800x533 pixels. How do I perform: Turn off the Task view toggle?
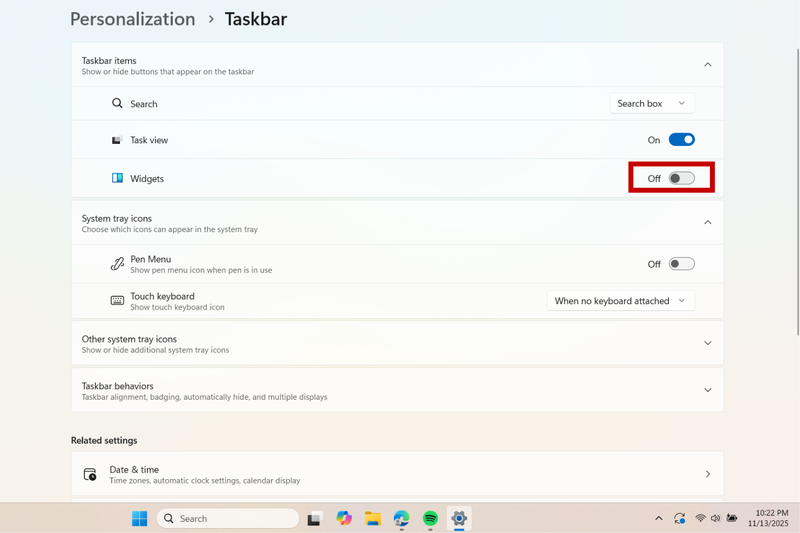tap(682, 140)
